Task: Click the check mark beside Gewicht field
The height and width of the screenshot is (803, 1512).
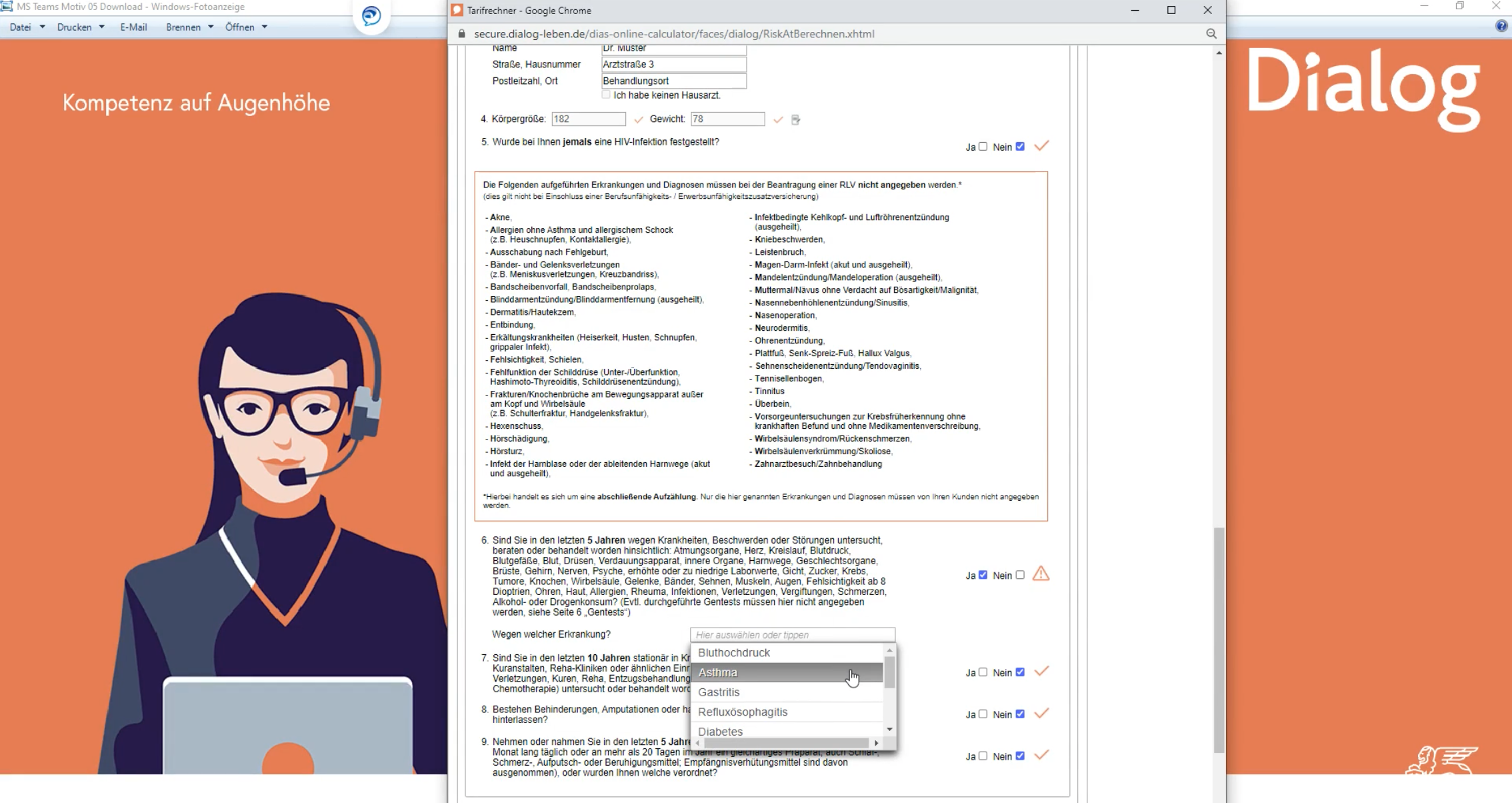Action: coord(778,119)
